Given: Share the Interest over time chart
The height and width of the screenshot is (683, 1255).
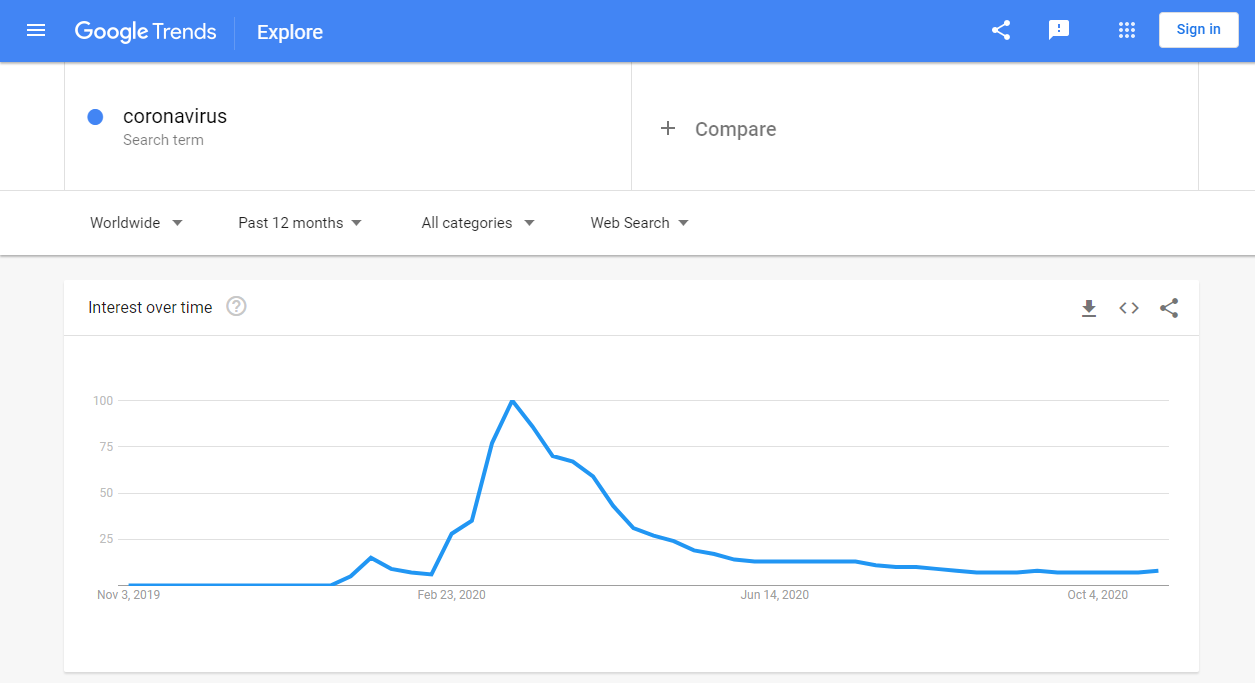Looking at the screenshot, I should point(1169,308).
